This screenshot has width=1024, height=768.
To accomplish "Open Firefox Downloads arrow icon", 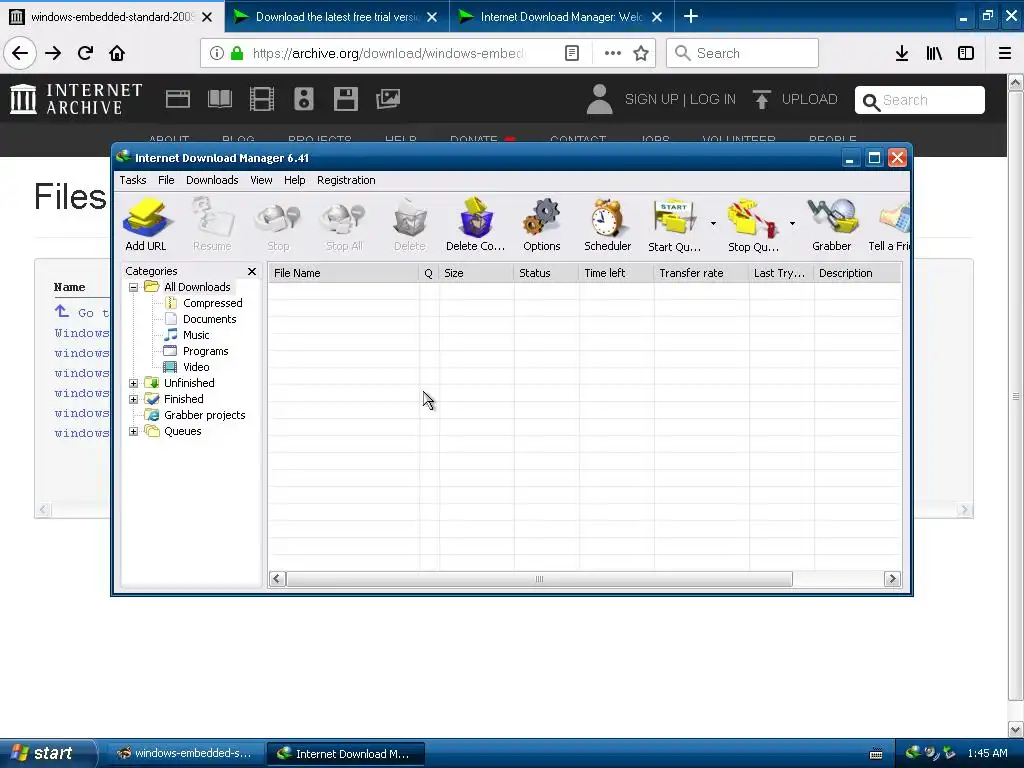I will [x=902, y=53].
